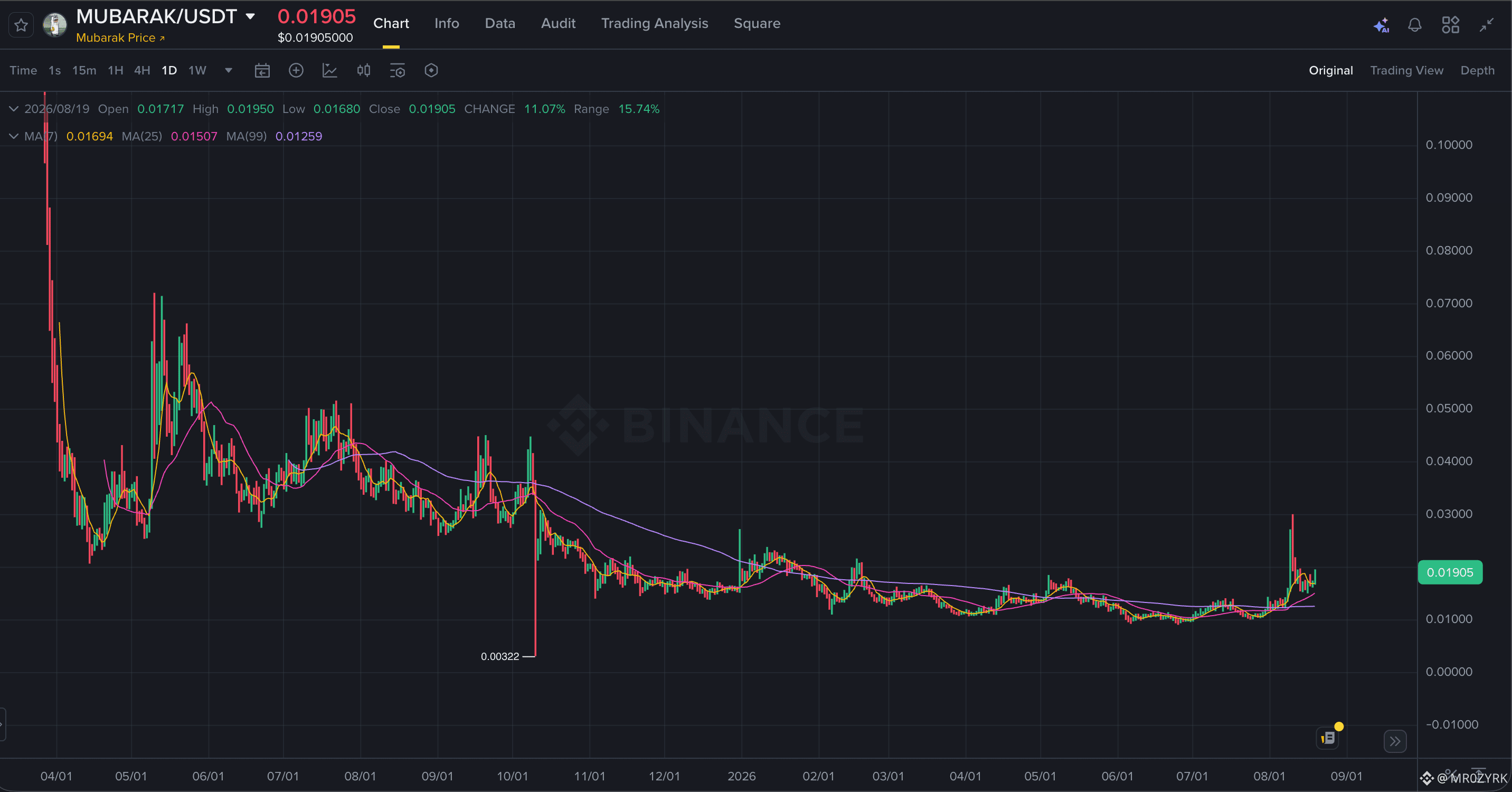Switch chart view to Trading View
This screenshot has height=792, width=1512.
click(x=1406, y=70)
